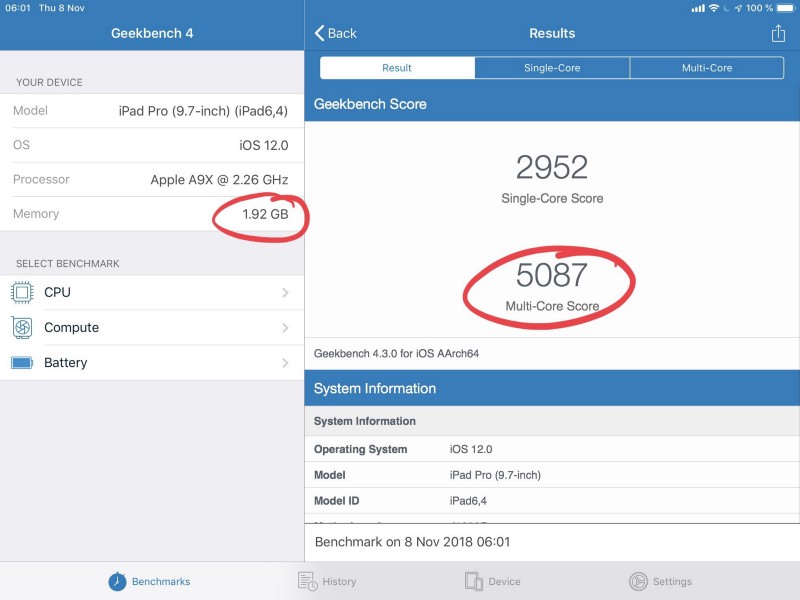Click the System Information blue header

552,388
